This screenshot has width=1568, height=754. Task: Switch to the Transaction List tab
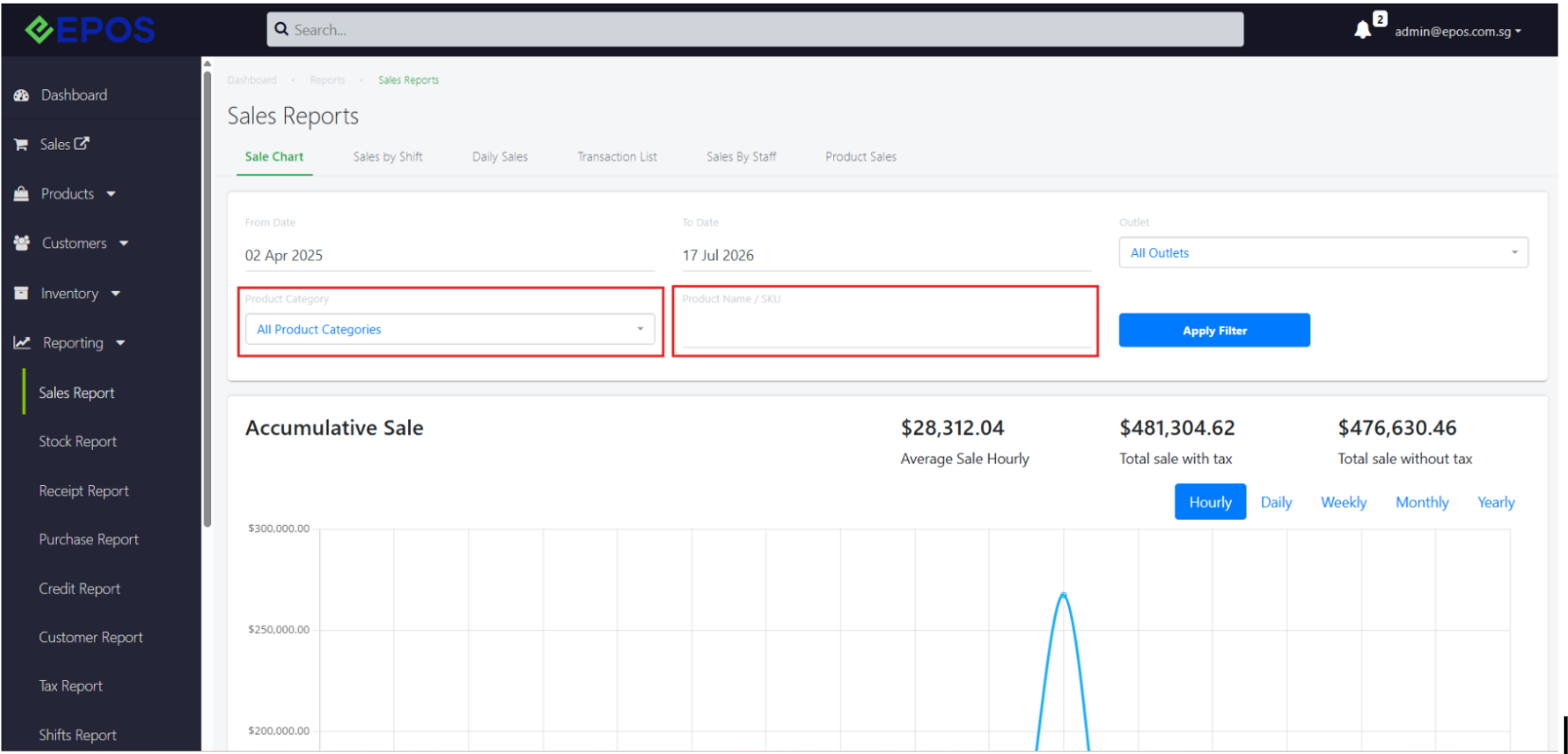[617, 157]
